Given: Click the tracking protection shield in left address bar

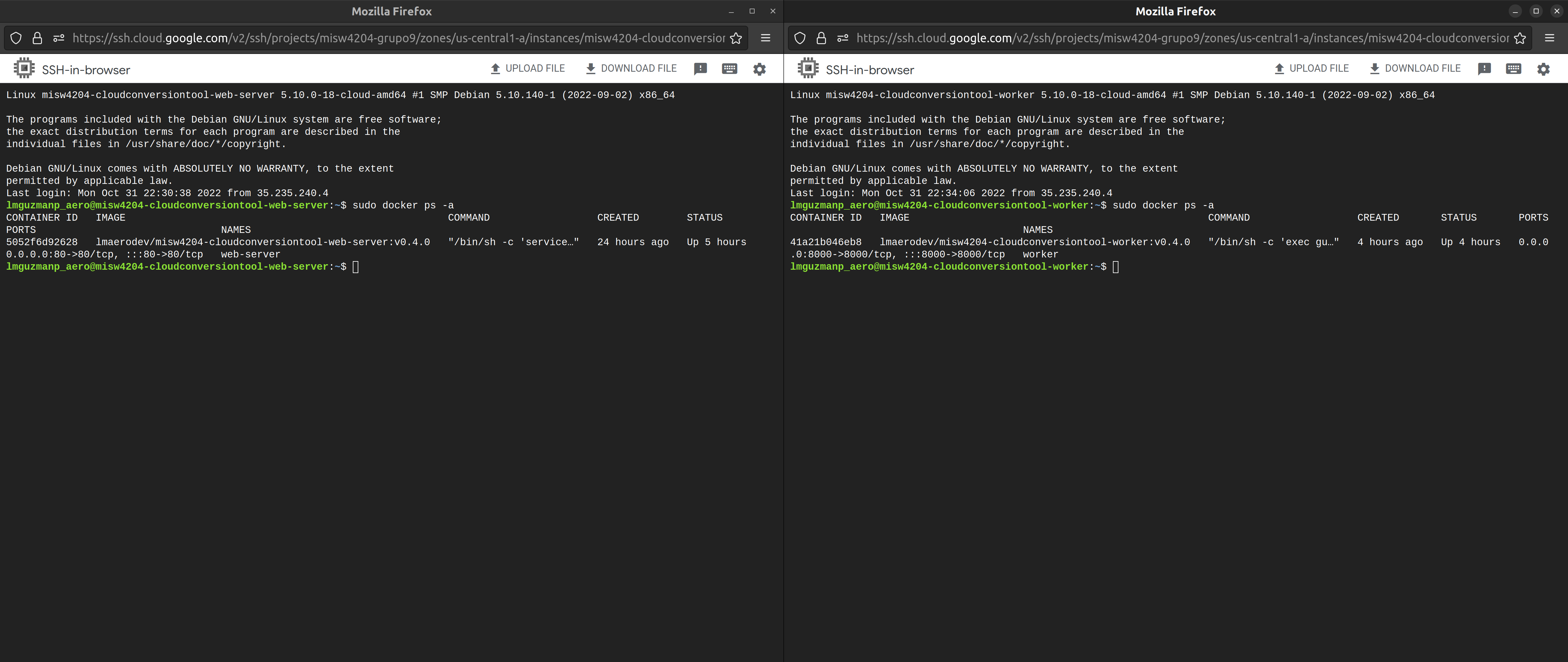Looking at the screenshot, I should point(16,38).
